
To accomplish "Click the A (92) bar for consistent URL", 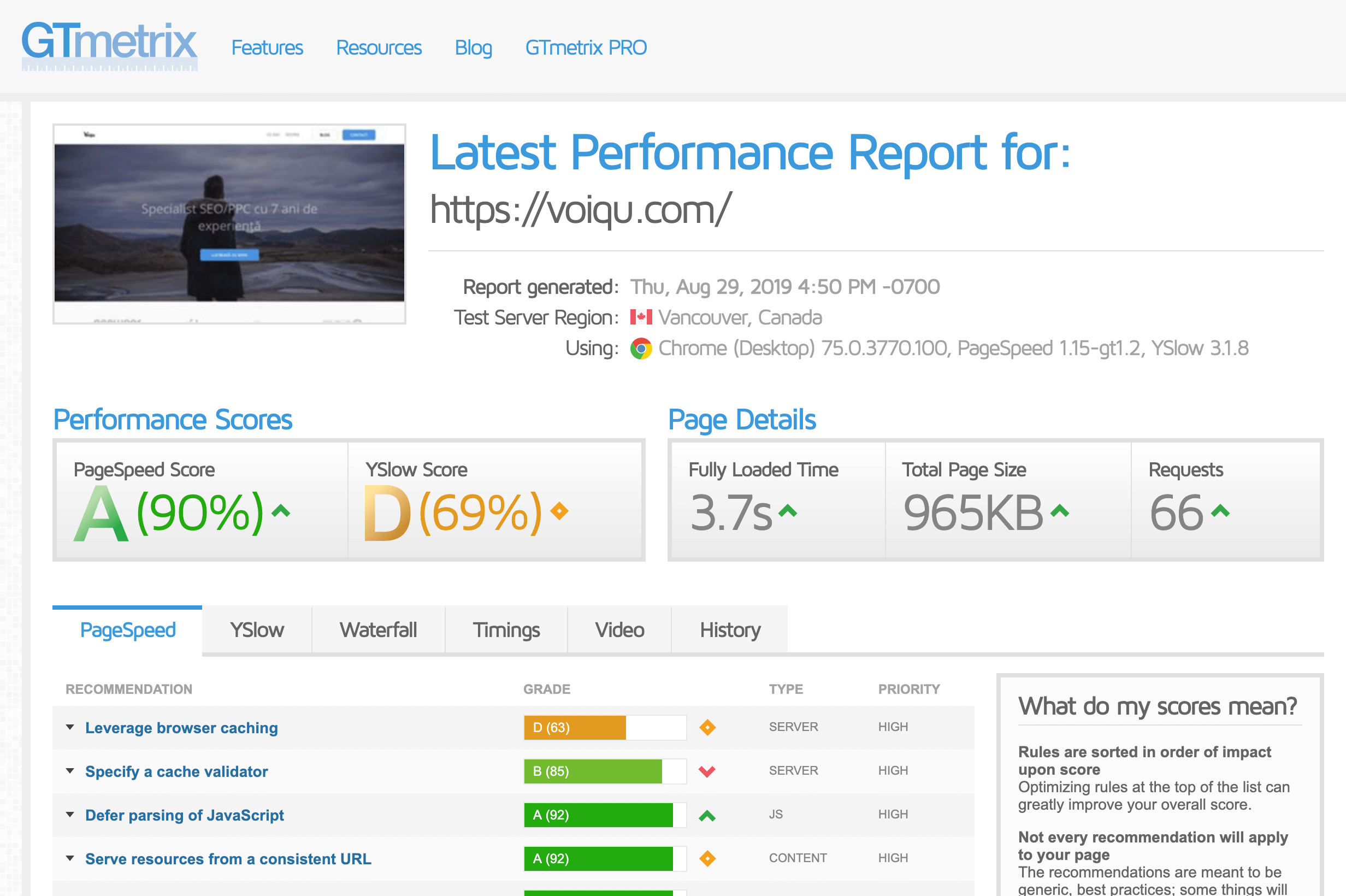I will click(x=605, y=859).
